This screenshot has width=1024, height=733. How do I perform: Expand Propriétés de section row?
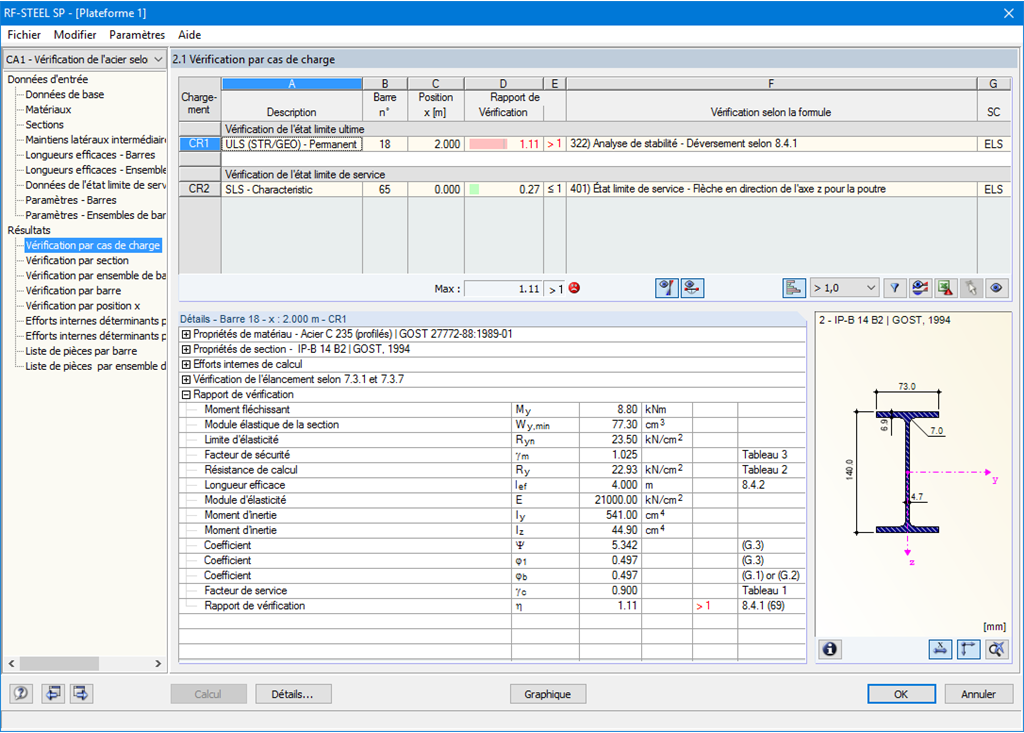tap(186, 349)
